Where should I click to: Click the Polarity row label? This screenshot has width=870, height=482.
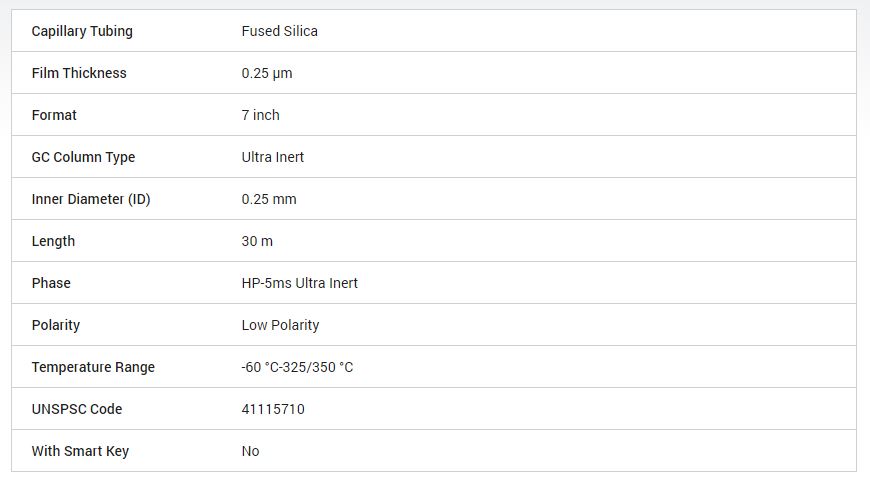(x=56, y=325)
